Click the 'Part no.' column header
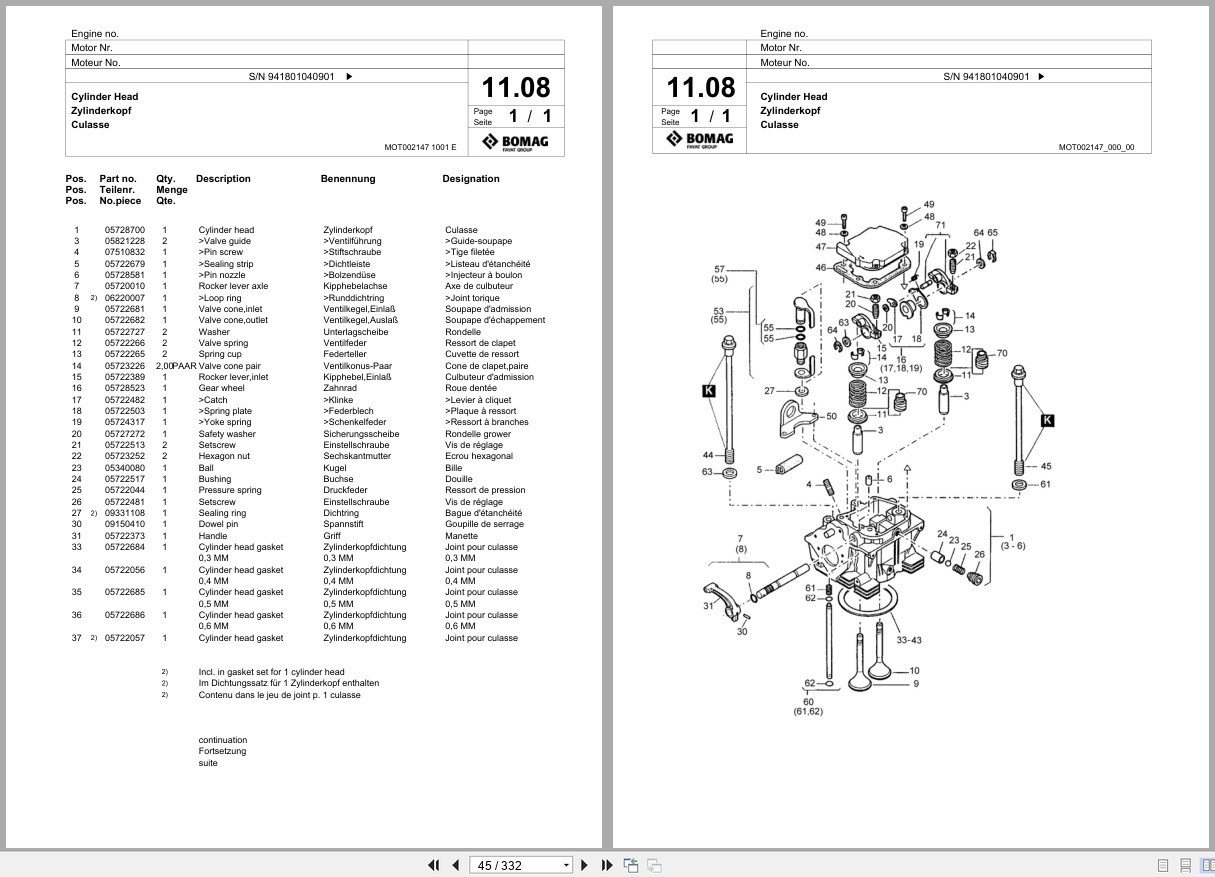This screenshot has width=1215, height=877. (x=118, y=179)
